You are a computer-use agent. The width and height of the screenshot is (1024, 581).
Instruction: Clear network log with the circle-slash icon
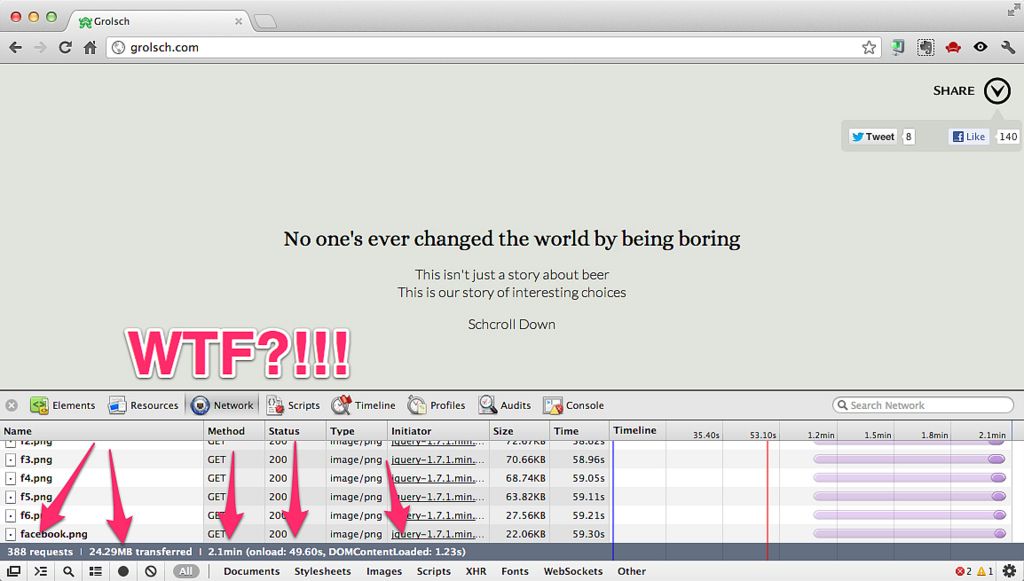pos(150,571)
